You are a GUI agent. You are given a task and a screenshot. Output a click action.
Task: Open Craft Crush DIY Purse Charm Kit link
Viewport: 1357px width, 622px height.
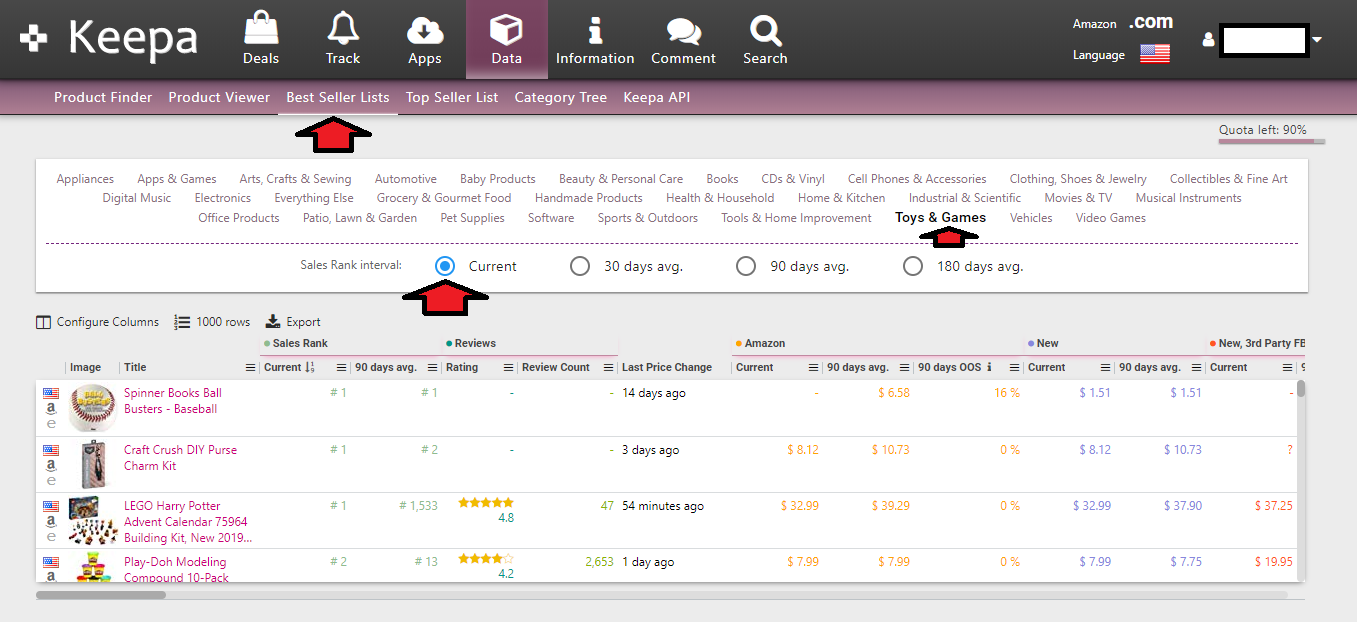[x=180, y=458]
